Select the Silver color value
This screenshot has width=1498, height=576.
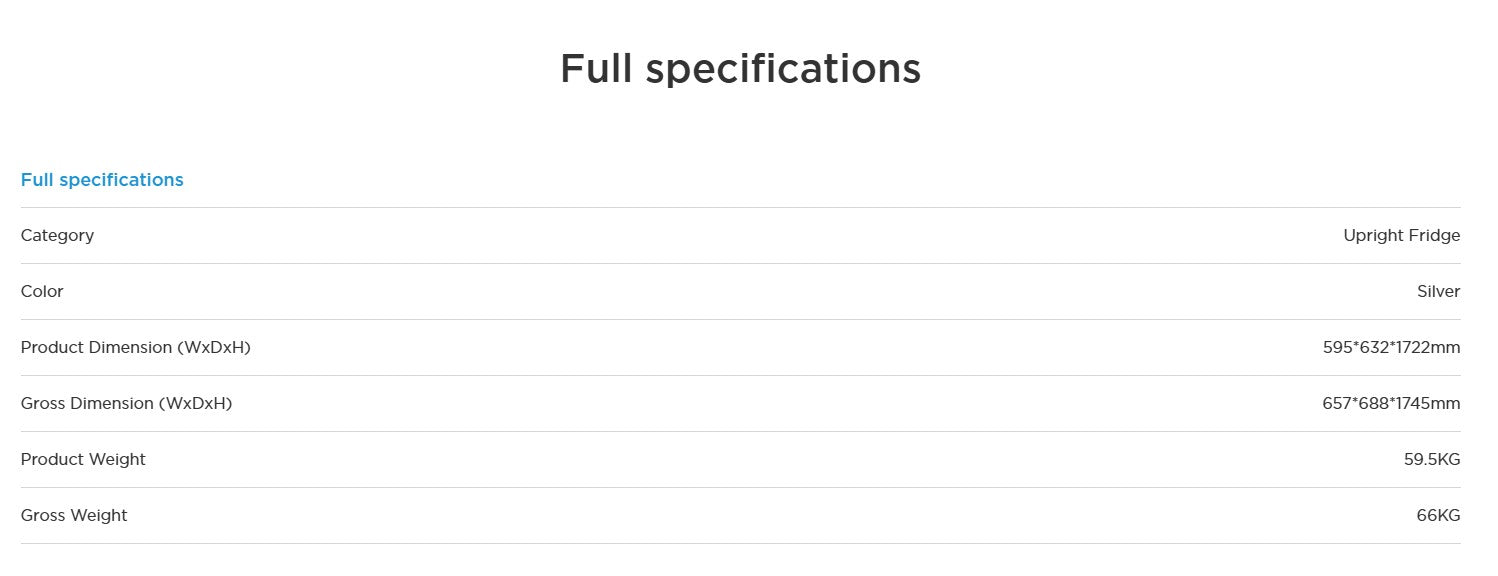click(1438, 292)
